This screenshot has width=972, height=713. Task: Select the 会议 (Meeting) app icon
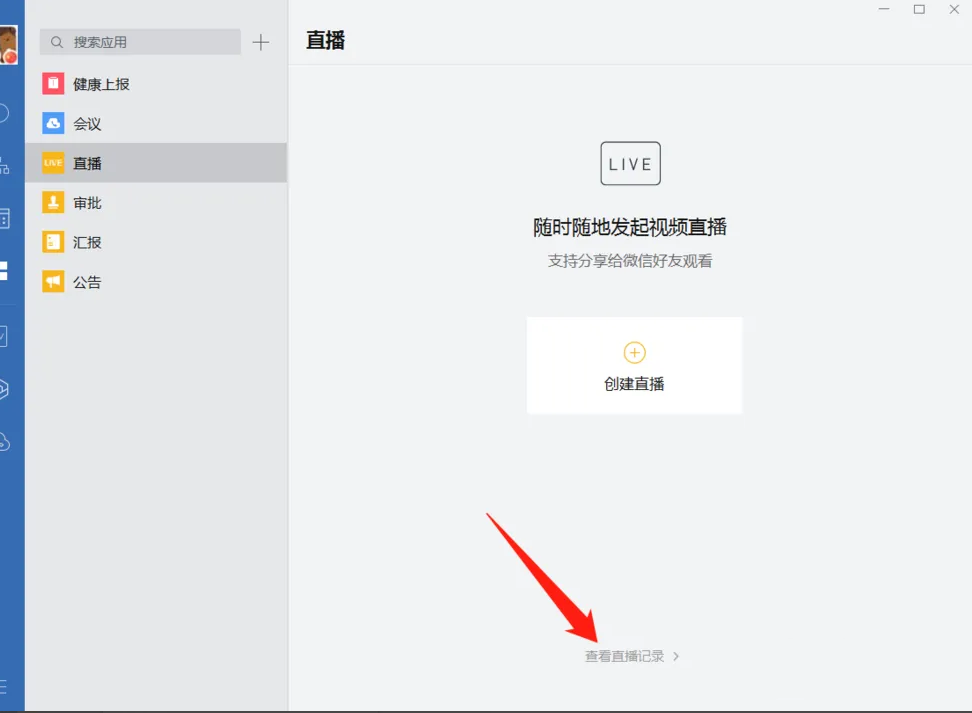52,123
